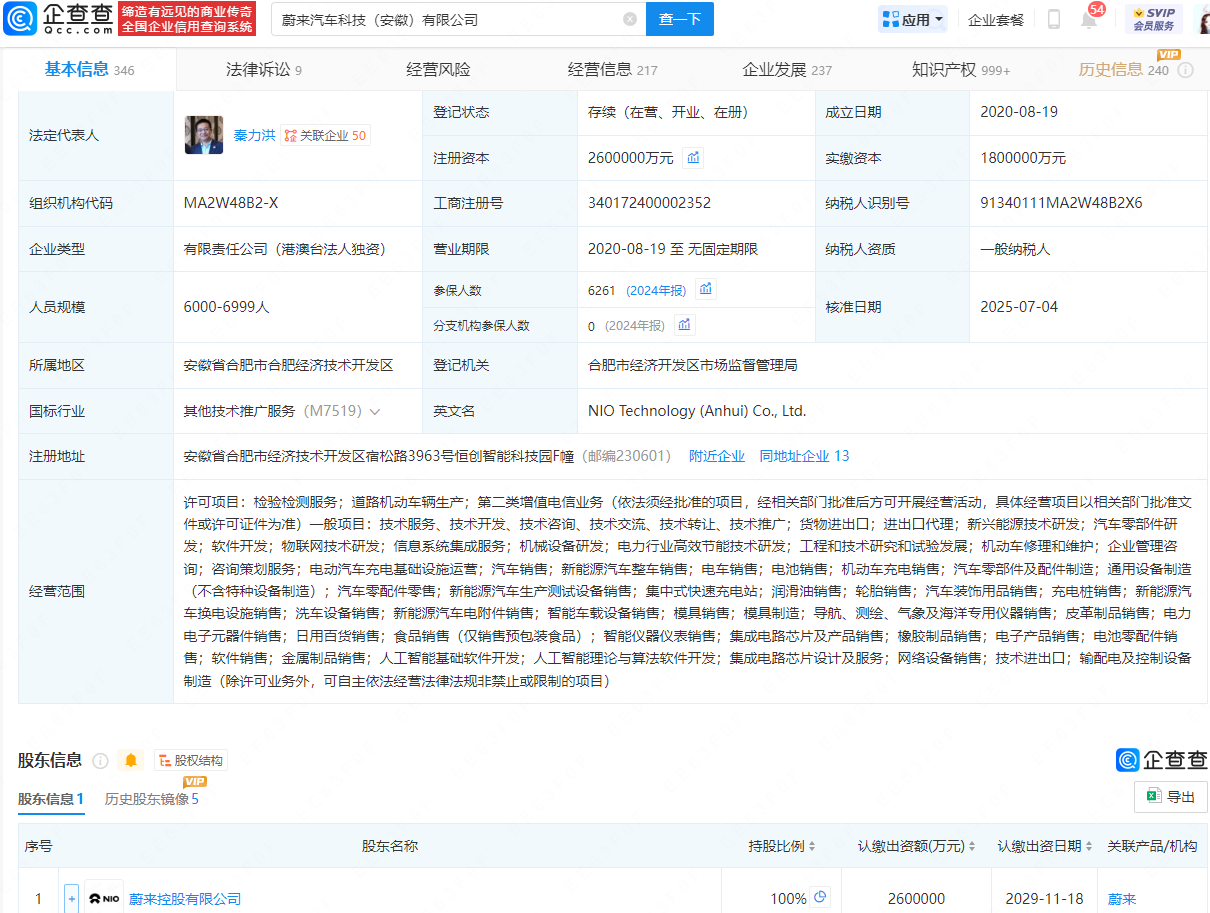Open 蔚来 related product link
This screenshot has width=1210, height=913.
pyautogui.click(x=1122, y=899)
